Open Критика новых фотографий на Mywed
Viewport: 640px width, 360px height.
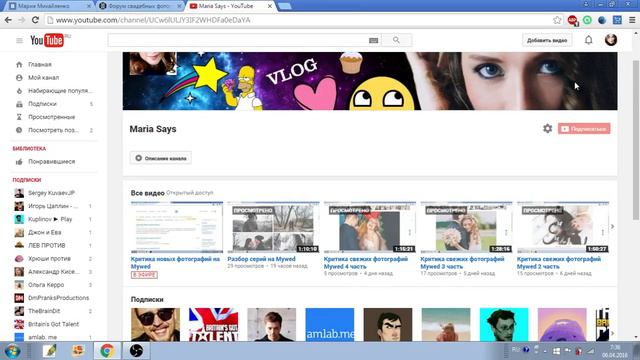175,262
